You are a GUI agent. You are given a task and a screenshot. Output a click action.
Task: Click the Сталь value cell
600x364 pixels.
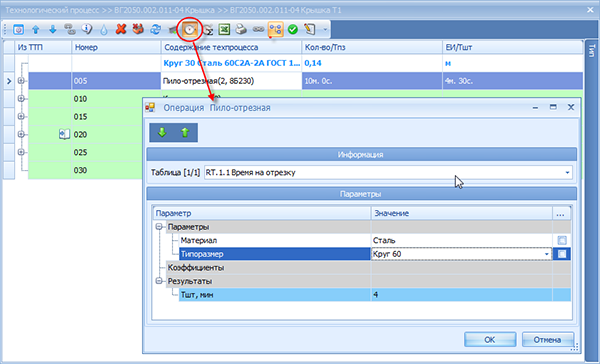tap(461, 240)
